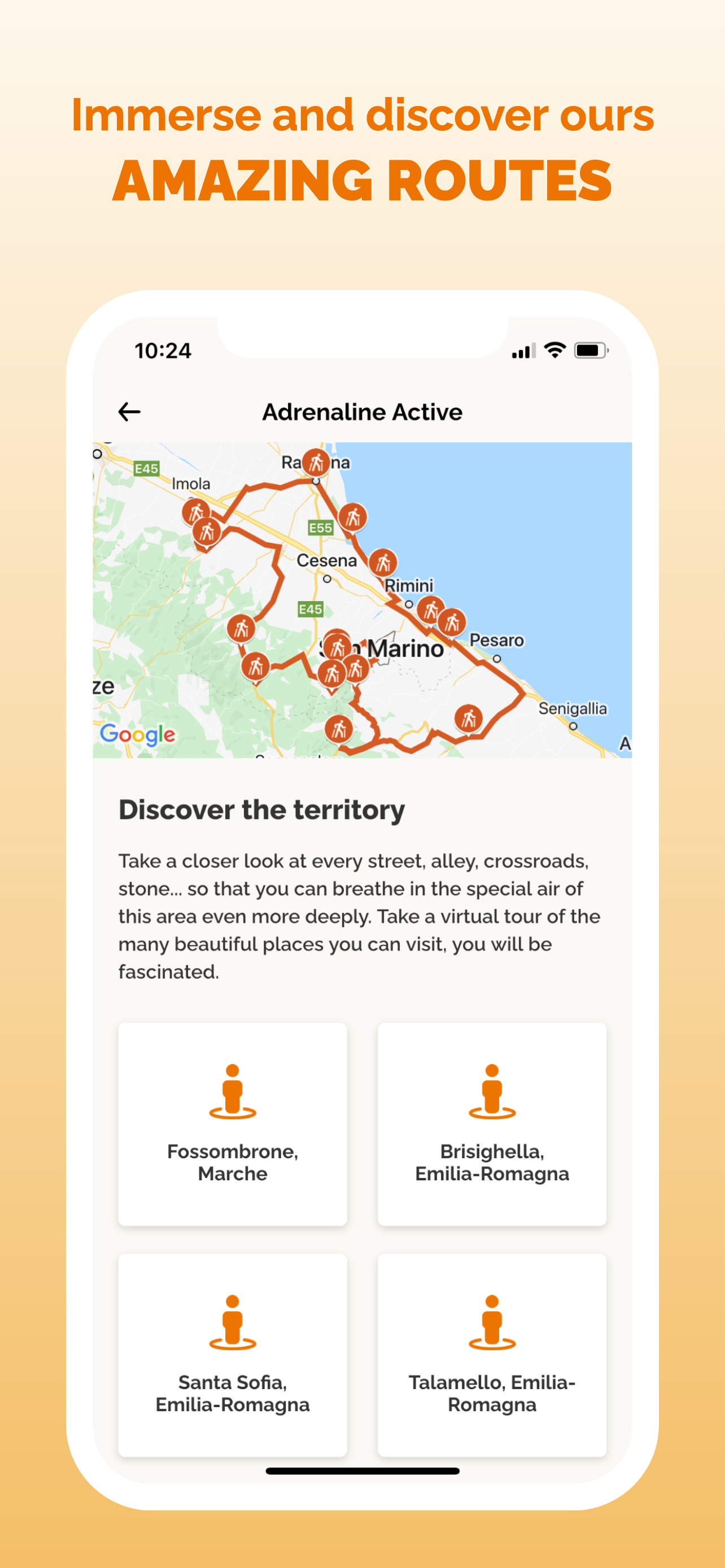The image size is (725, 1568).
Task: Click the Google logo on map
Action: click(x=138, y=735)
